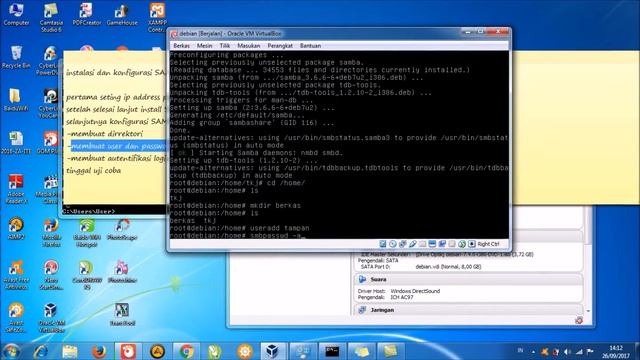
Task: Click the optical disc indicator in VM status bar
Action: click(x=392, y=244)
